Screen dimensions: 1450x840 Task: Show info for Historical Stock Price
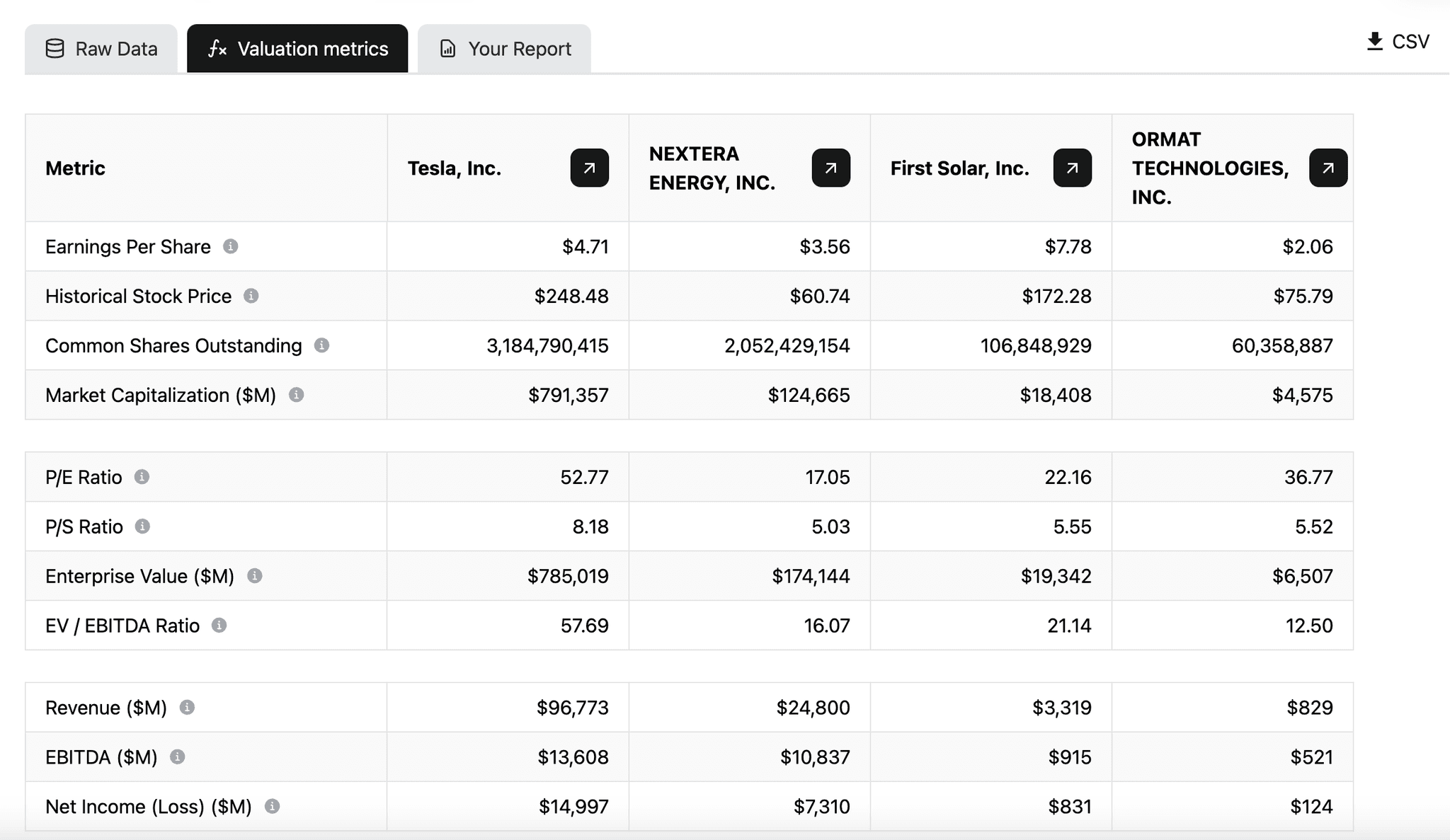click(251, 296)
